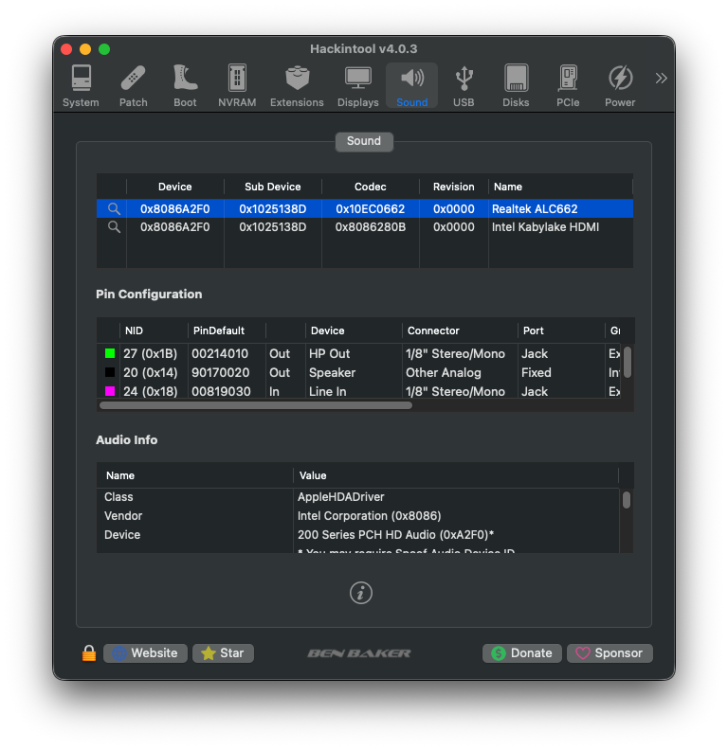This screenshot has width=728, height=750.
Task: Click the Value column header in Audio Info
Action: (x=455, y=475)
